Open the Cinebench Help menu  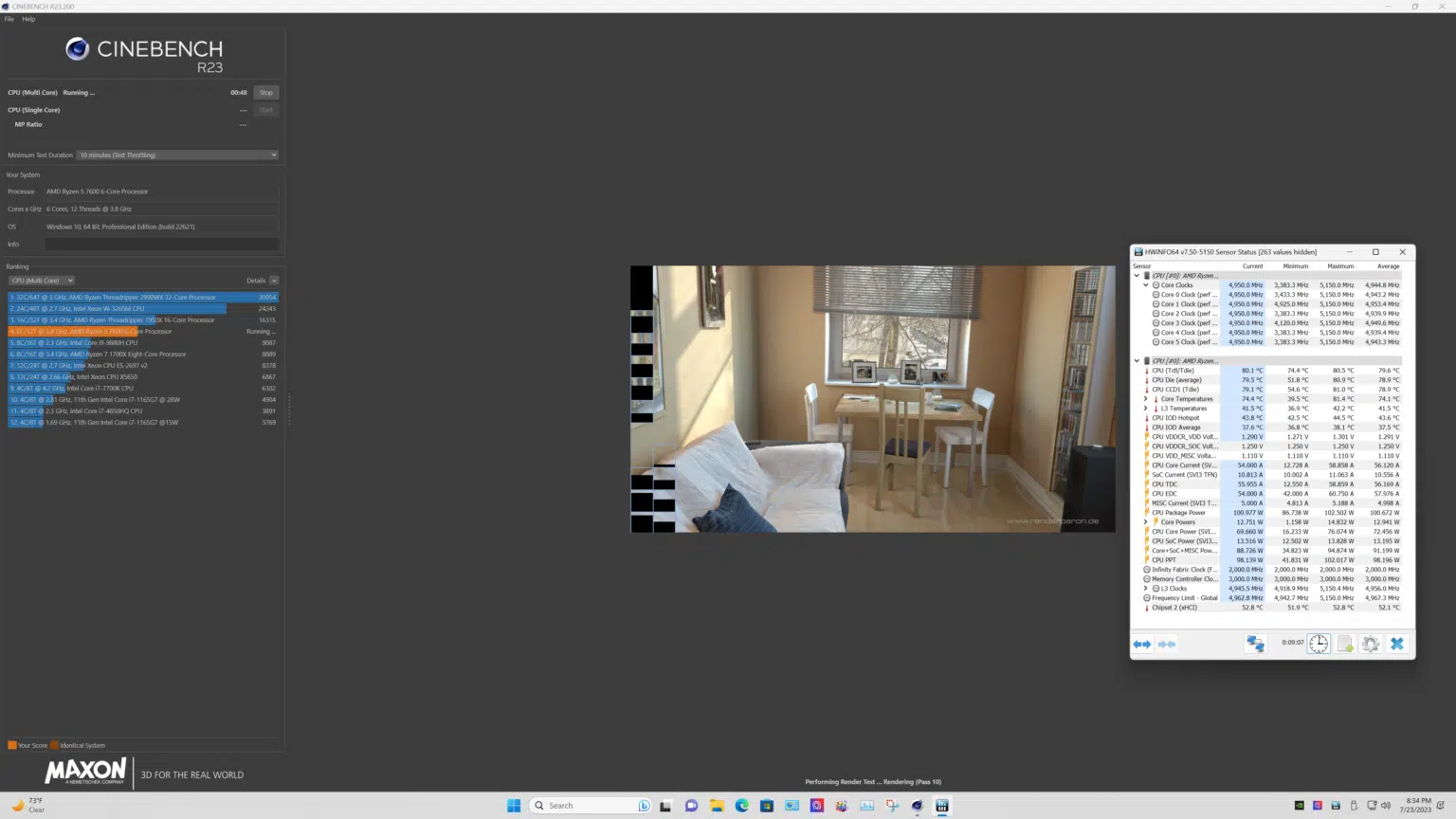[x=28, y=19]
